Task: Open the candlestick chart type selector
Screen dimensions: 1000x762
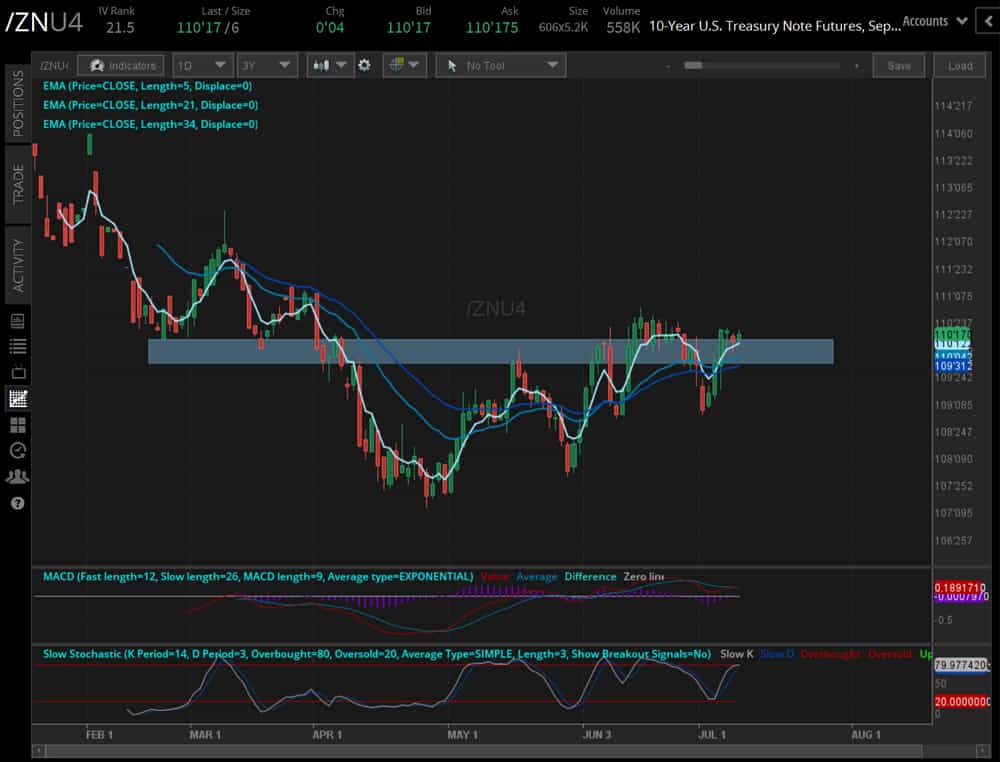Action: (x=329, y=65)
